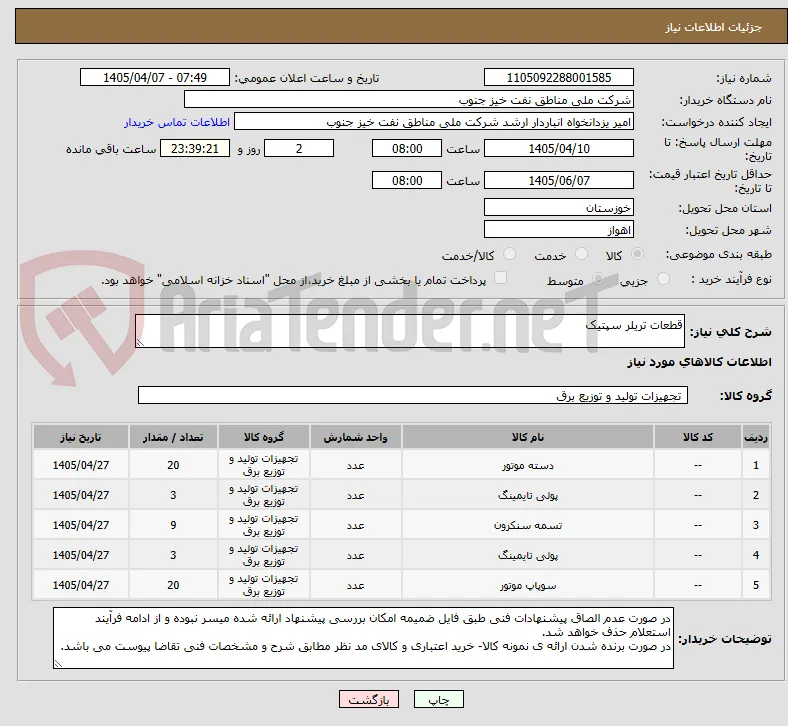Select the تسمه سنکرون item name cell
The image size is (788, 726).
point(528,525)
